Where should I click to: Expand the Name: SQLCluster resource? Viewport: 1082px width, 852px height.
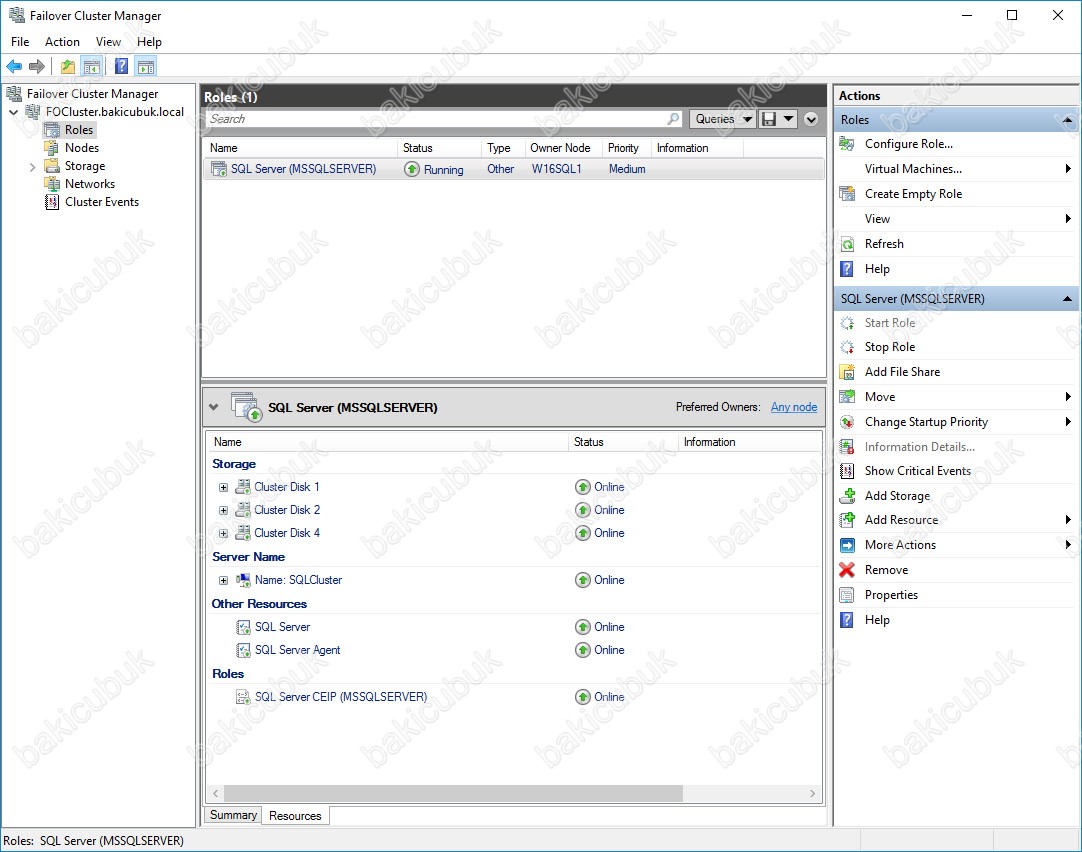223,580
